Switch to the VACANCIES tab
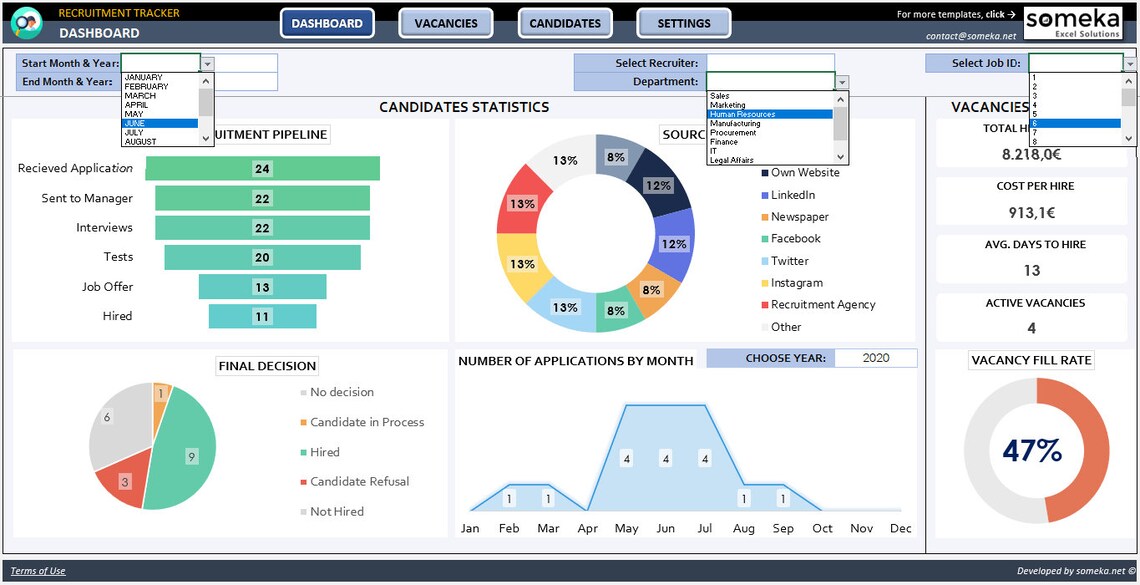This screenshot has width=1140, height=585. [x=446, y=22]
